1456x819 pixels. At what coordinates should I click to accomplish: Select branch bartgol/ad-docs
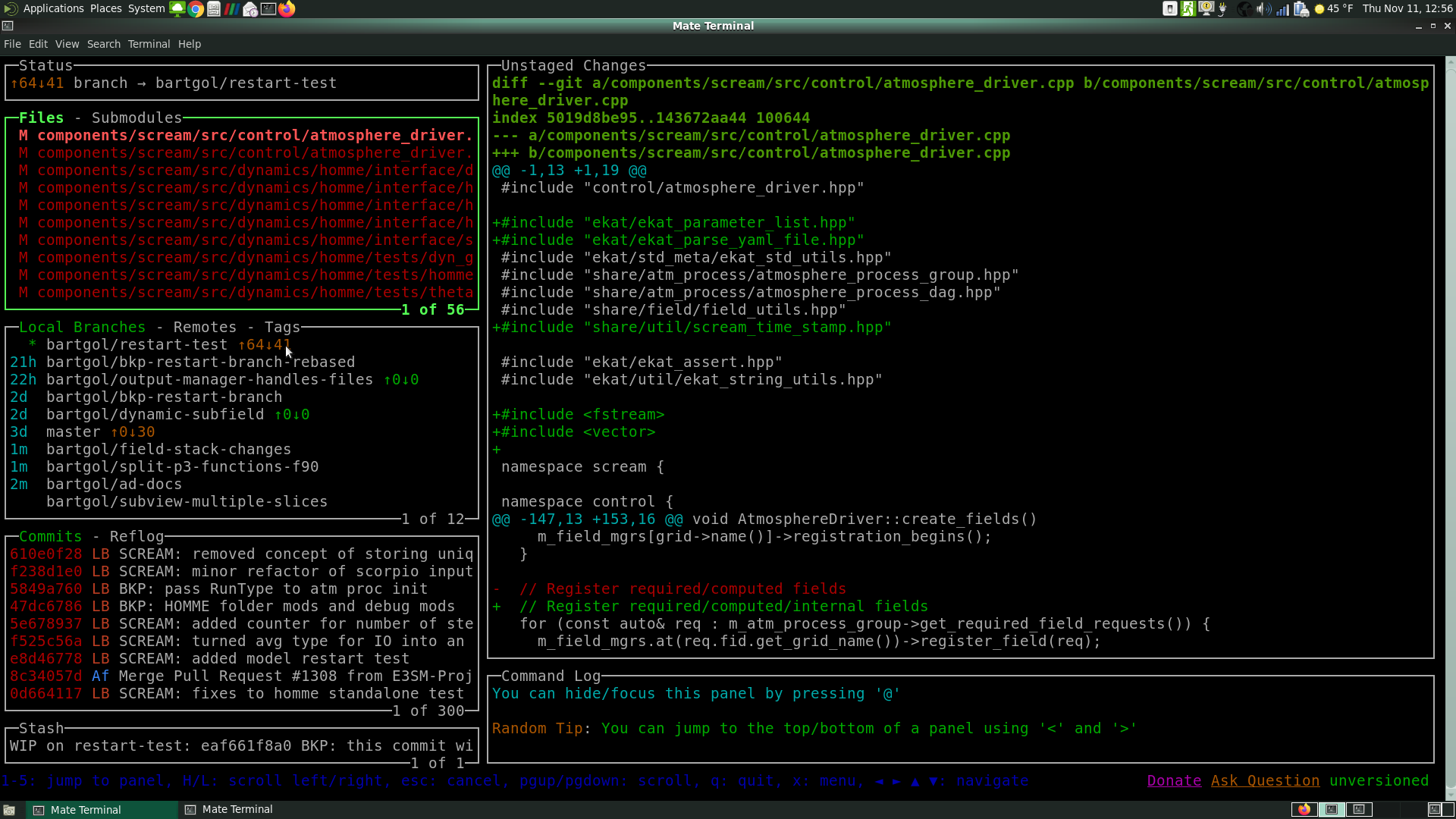coord(241,485)
